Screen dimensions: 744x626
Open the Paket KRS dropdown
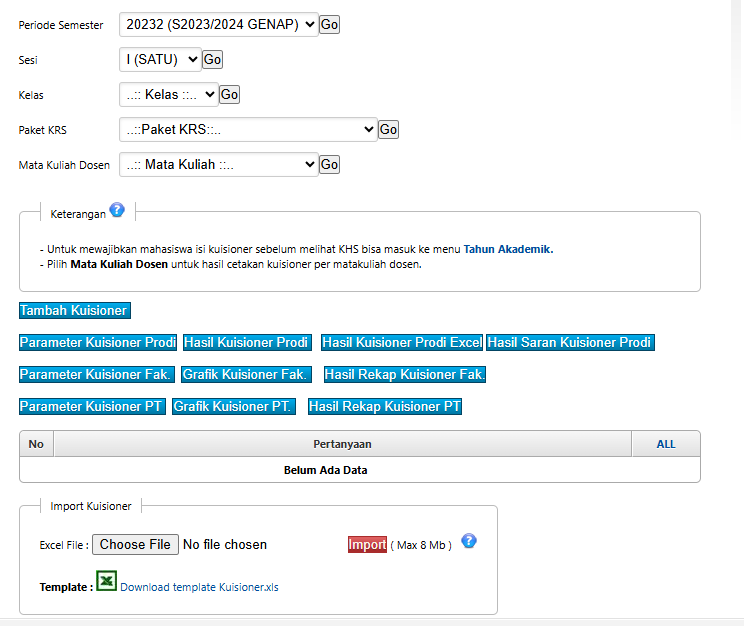point(248,130)
